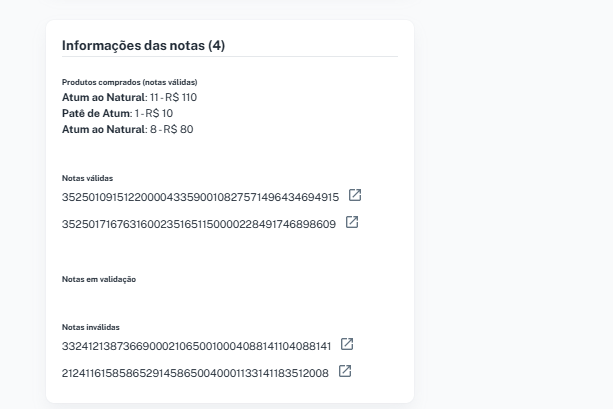Click the "Notas inválidas" section label

tap(90, 327)
